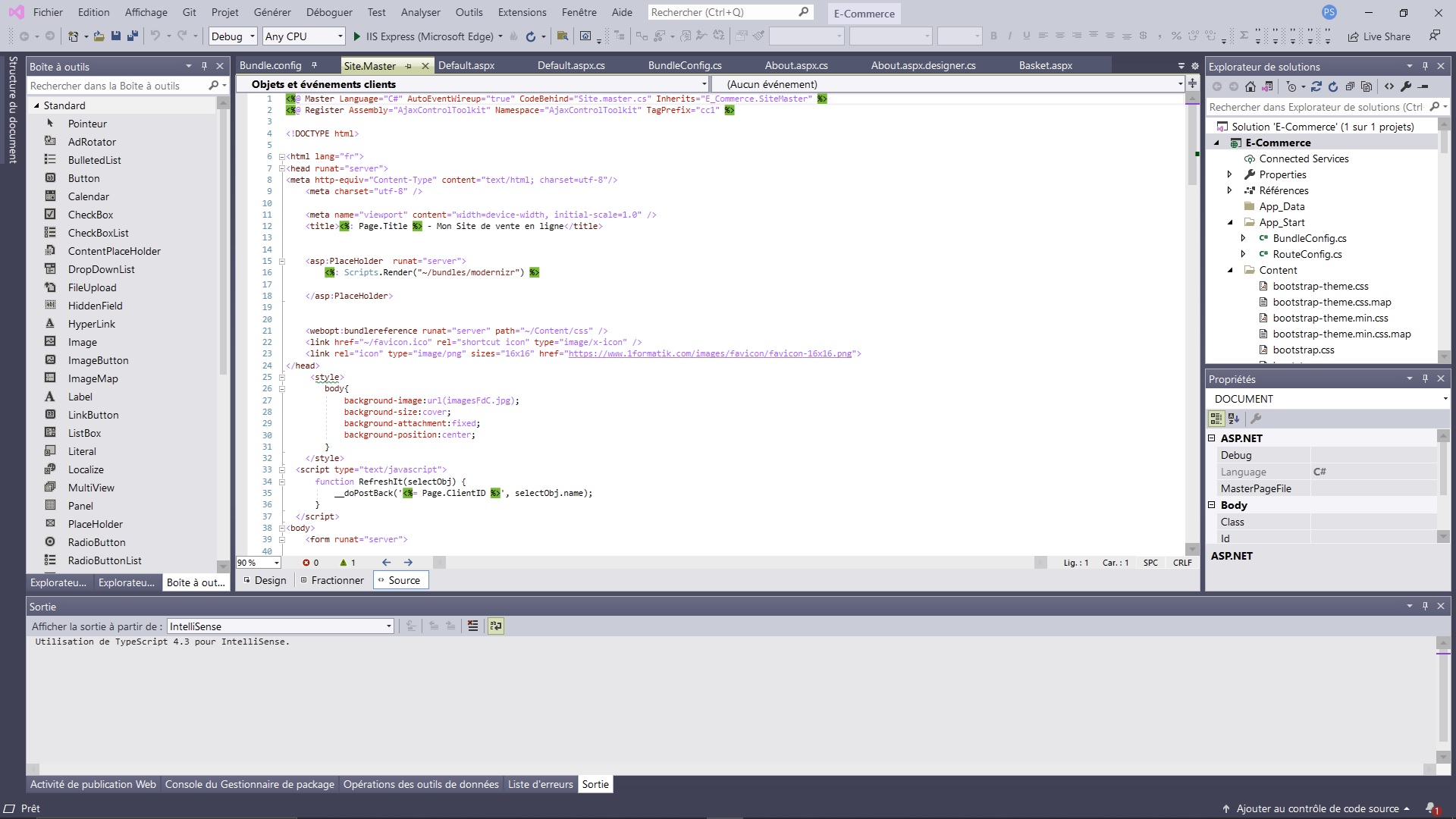1456x819 pixels.
Task: Click the New Project toolbar icon
Action: (x=73, y=36)
